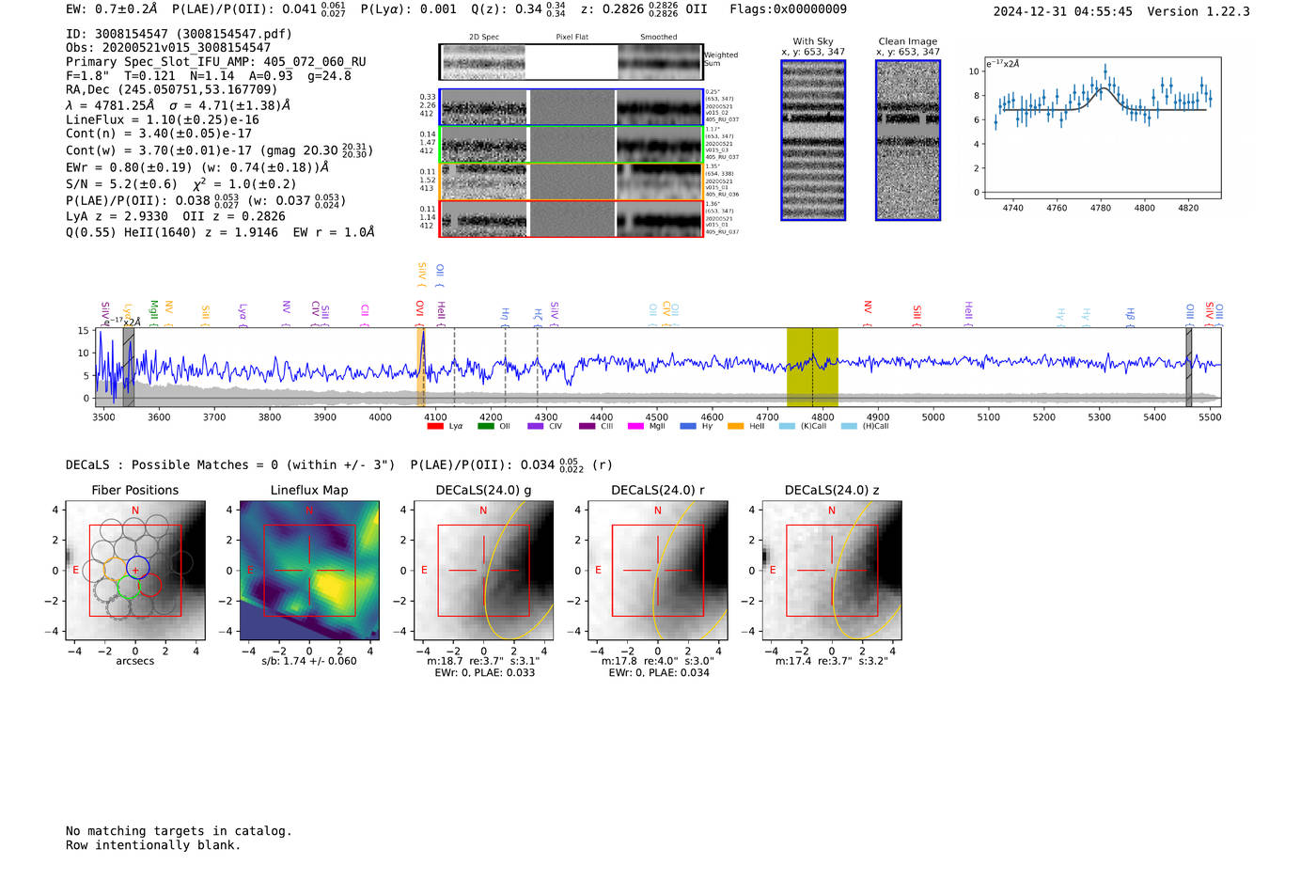Open the DECaLS(24.0) g image
The image size is (1316, 896).
coord(484,571)
